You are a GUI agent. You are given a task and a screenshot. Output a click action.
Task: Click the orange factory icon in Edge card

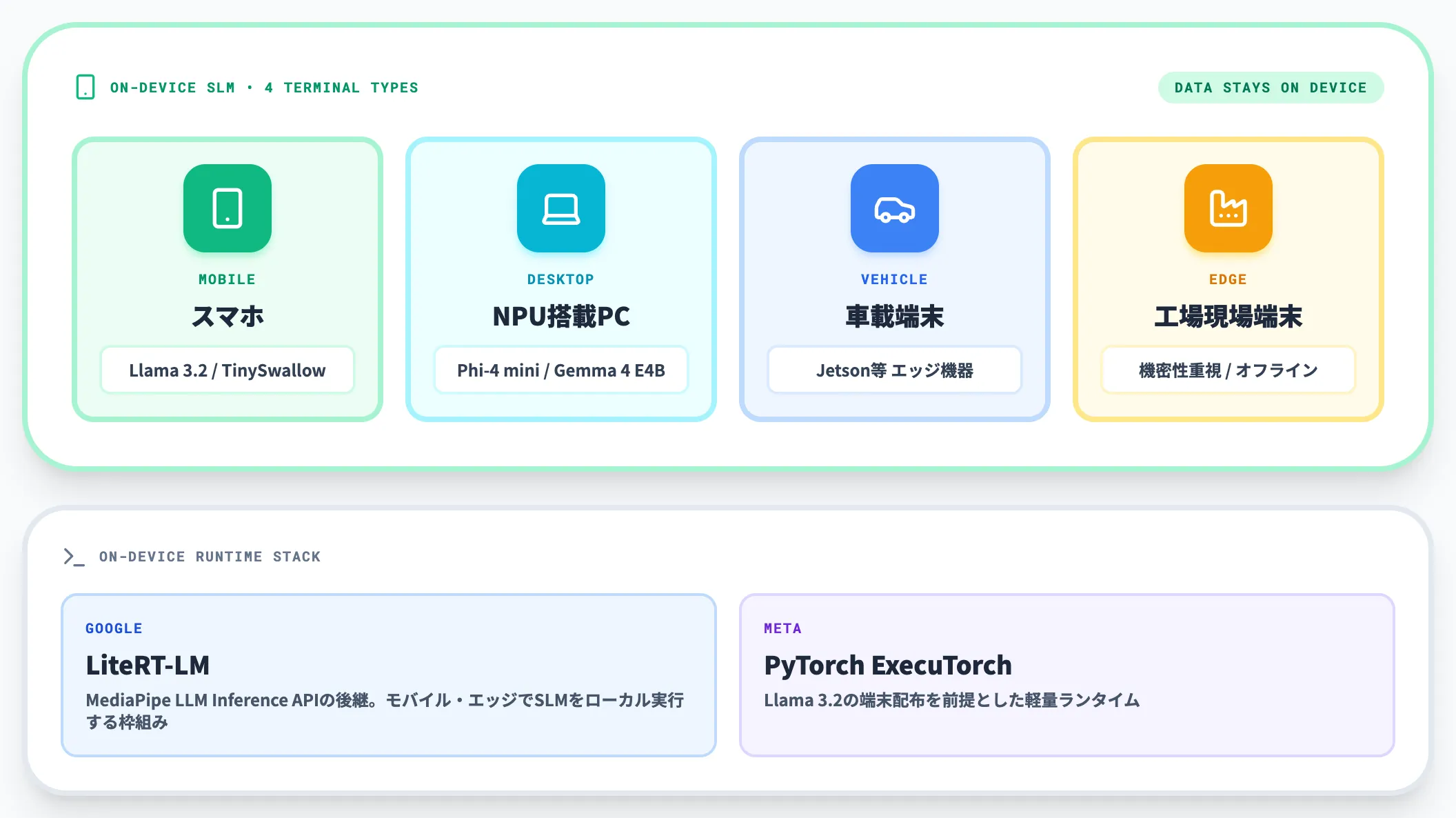pyautogui.click(x=1228, y=208)
